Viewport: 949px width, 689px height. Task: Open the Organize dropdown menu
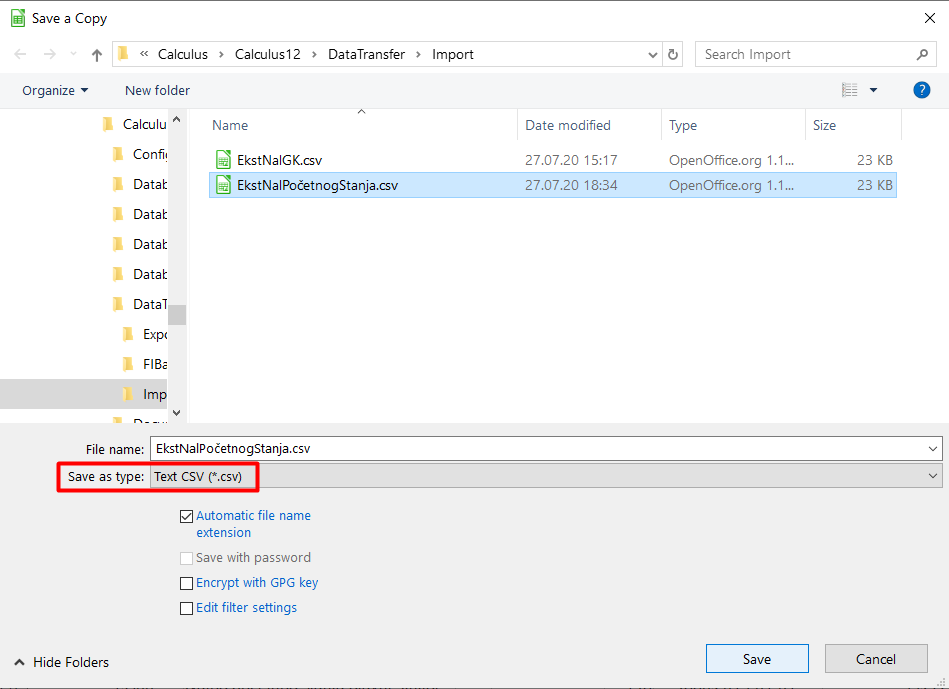click(x=55, y=90)
